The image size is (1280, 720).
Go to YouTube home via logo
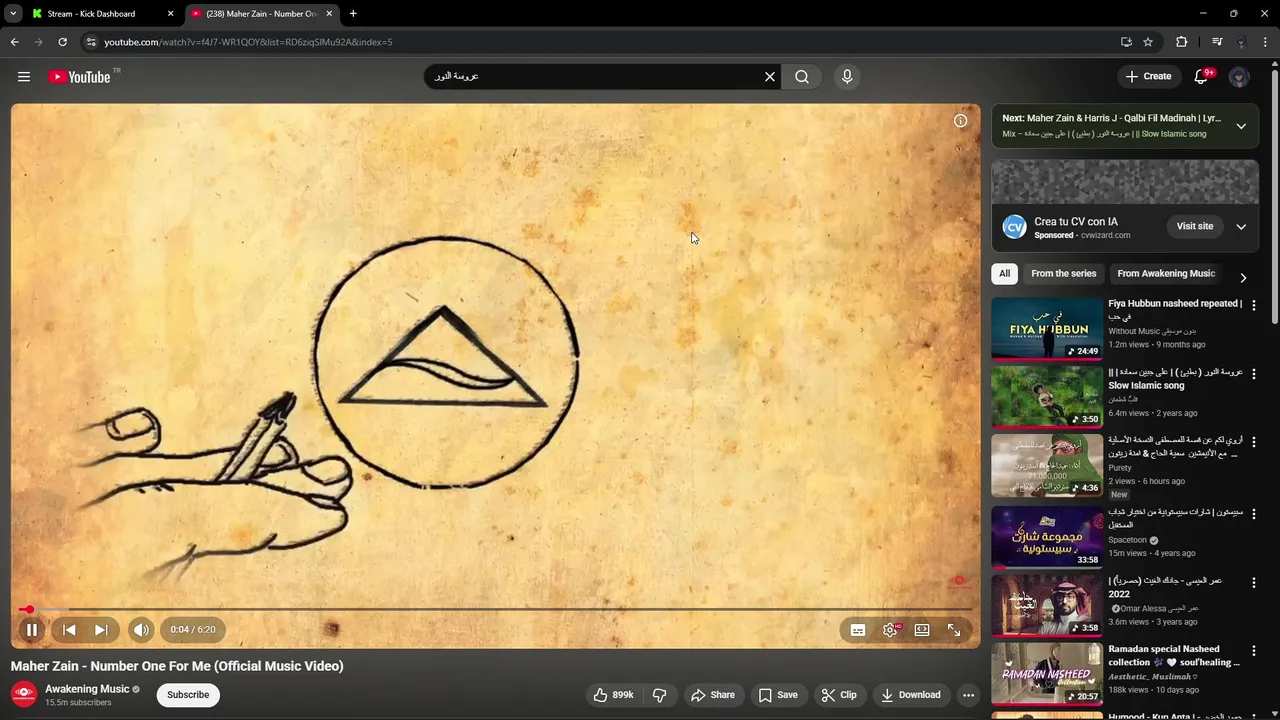click(79, 77)
